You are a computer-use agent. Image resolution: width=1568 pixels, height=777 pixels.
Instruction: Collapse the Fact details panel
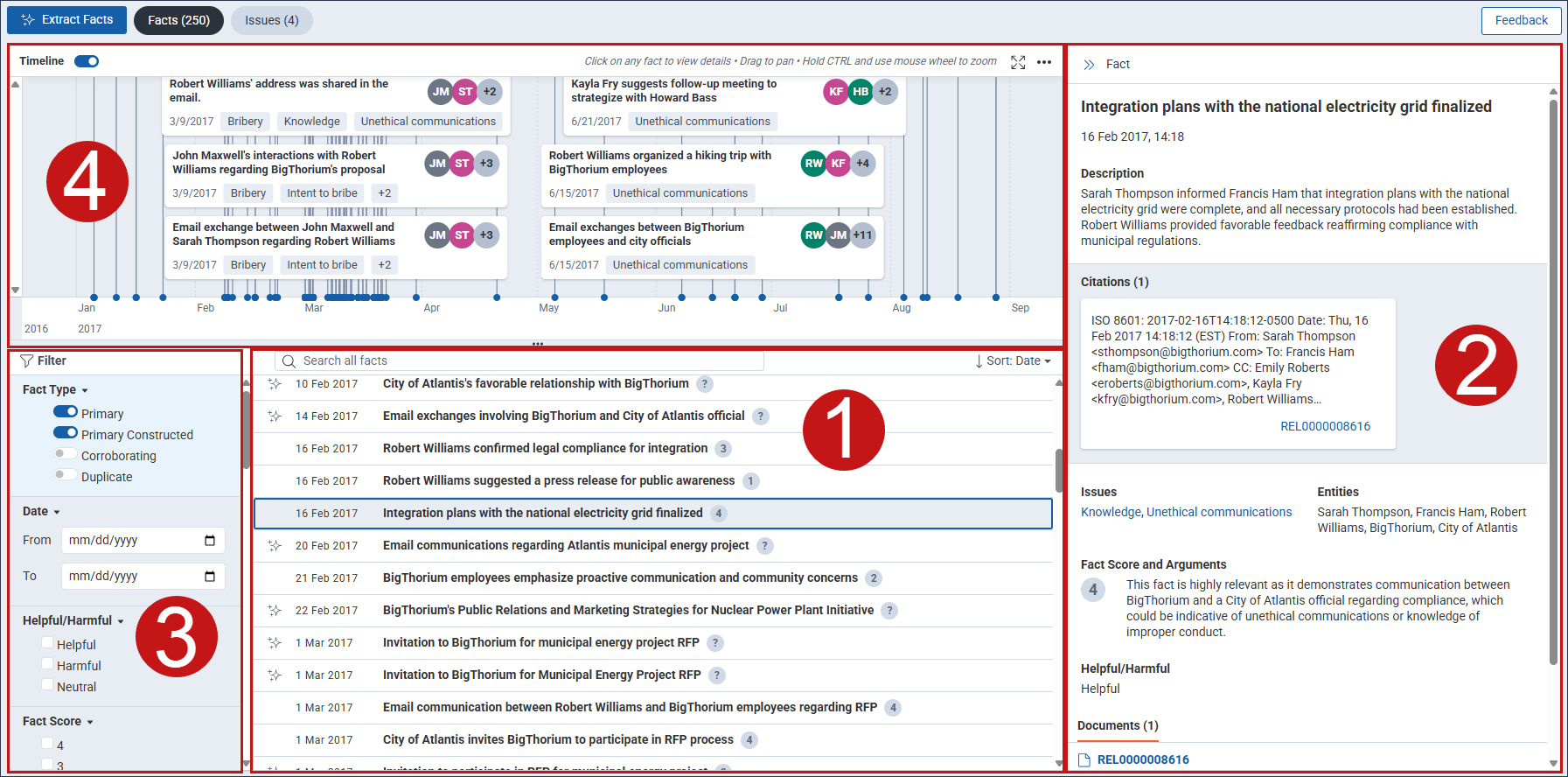(1089, 65)
